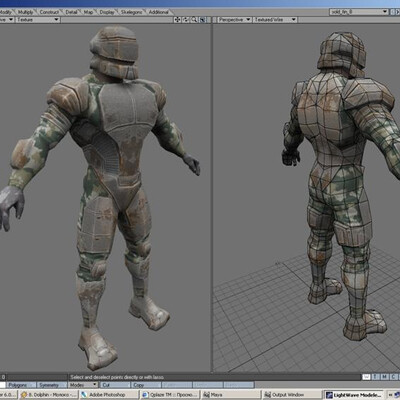Screen dimensions: 400x400
Task: Open the current layer name dropdown
Action: pyautogui.click(x=359, y=12)
